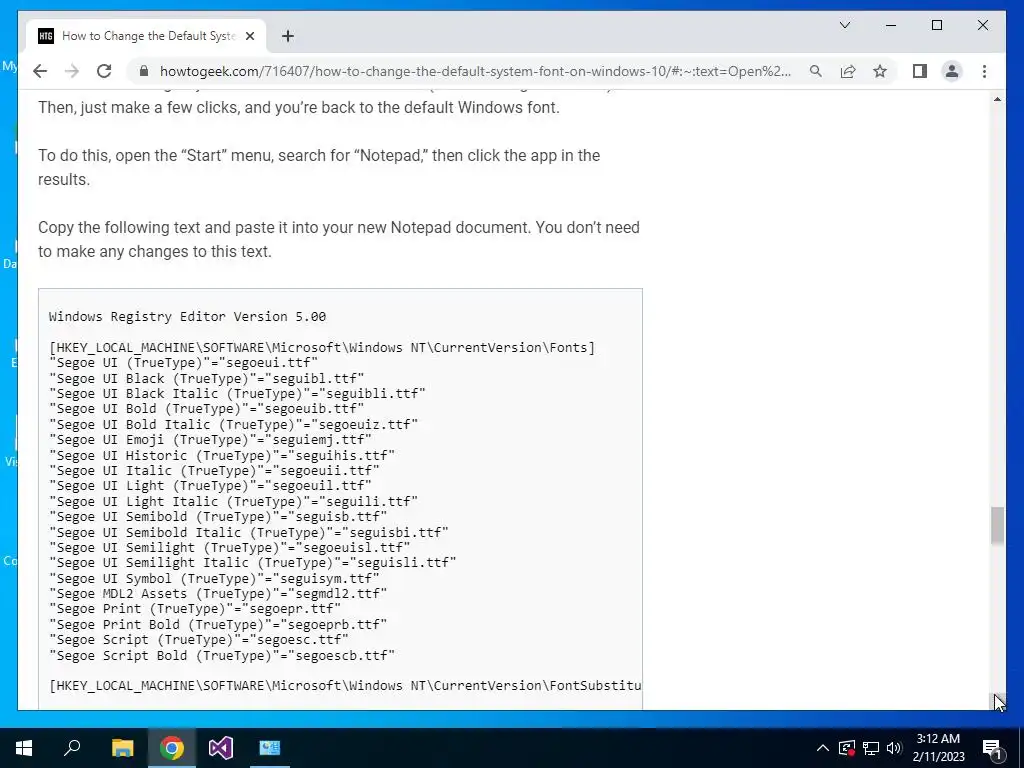Click the Segoe Script Bold line
The image size is (1024, 768).
pos(222,656)
